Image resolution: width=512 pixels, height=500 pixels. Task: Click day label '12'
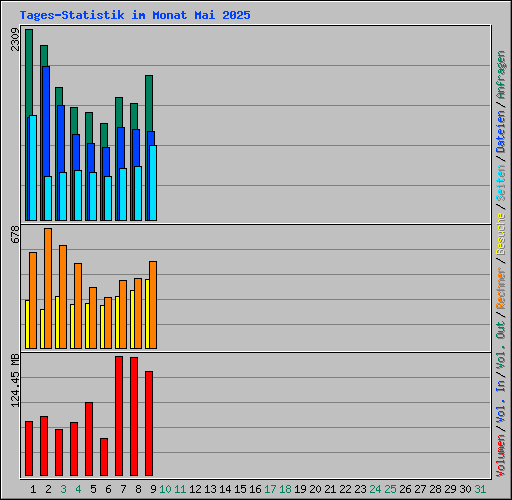195,489
